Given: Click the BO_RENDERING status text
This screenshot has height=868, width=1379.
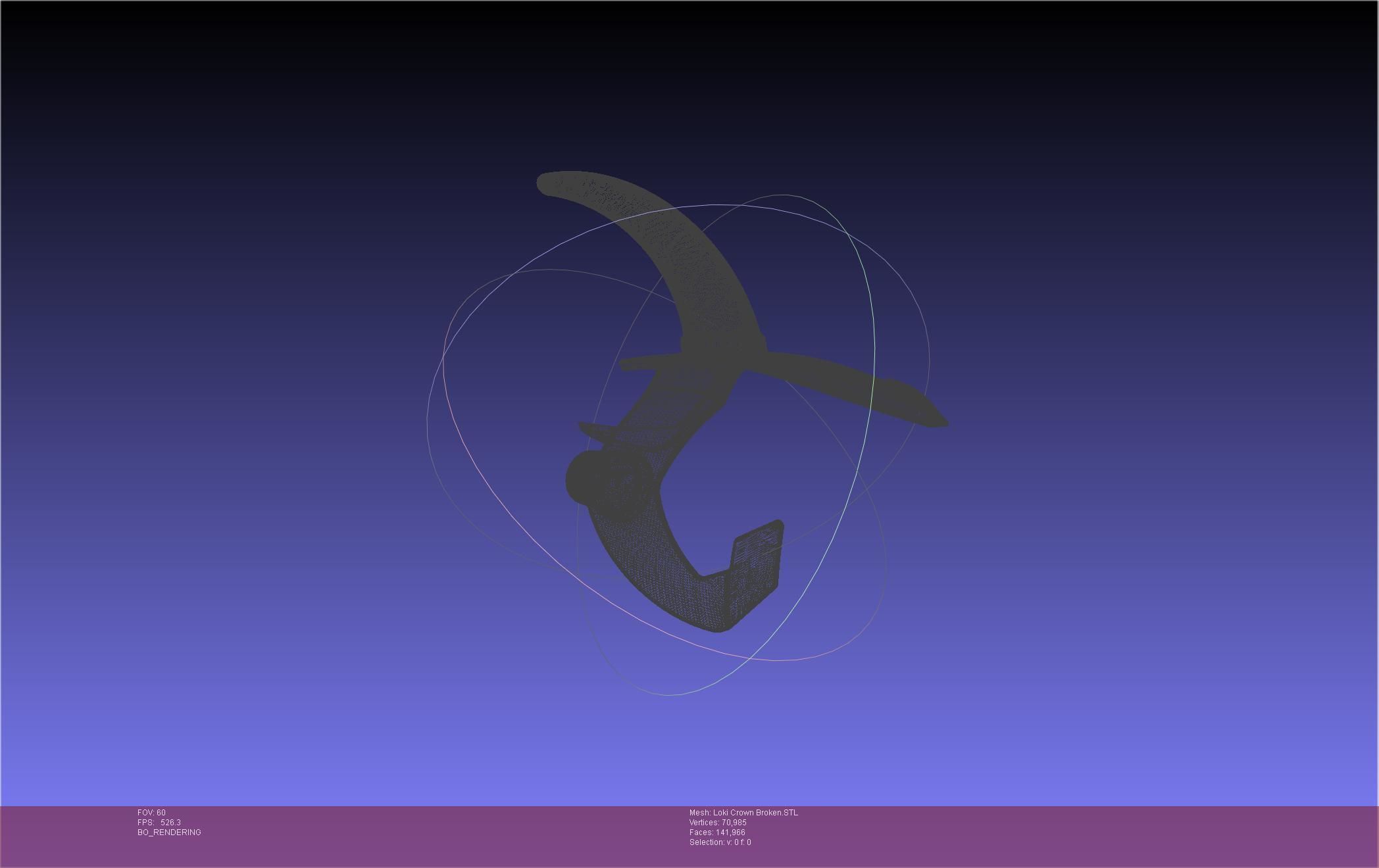Looking at the screenshot, I should (x=169, y=832).
